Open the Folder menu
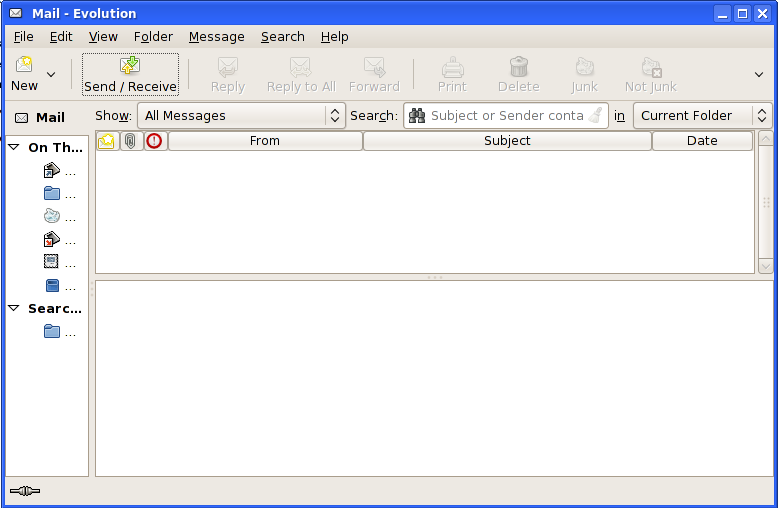 click(153, 37)
